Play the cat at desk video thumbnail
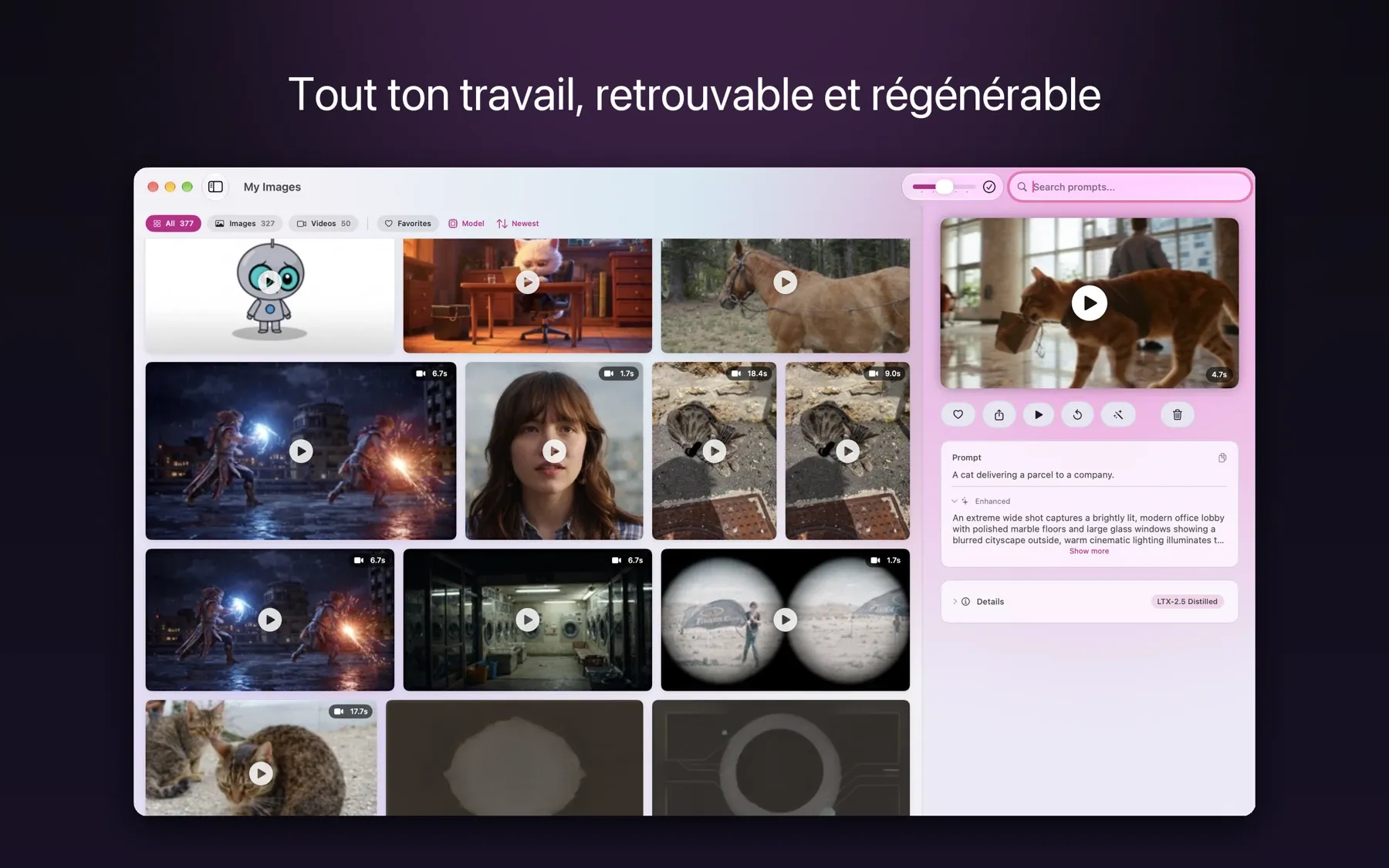 coord(527,282)
